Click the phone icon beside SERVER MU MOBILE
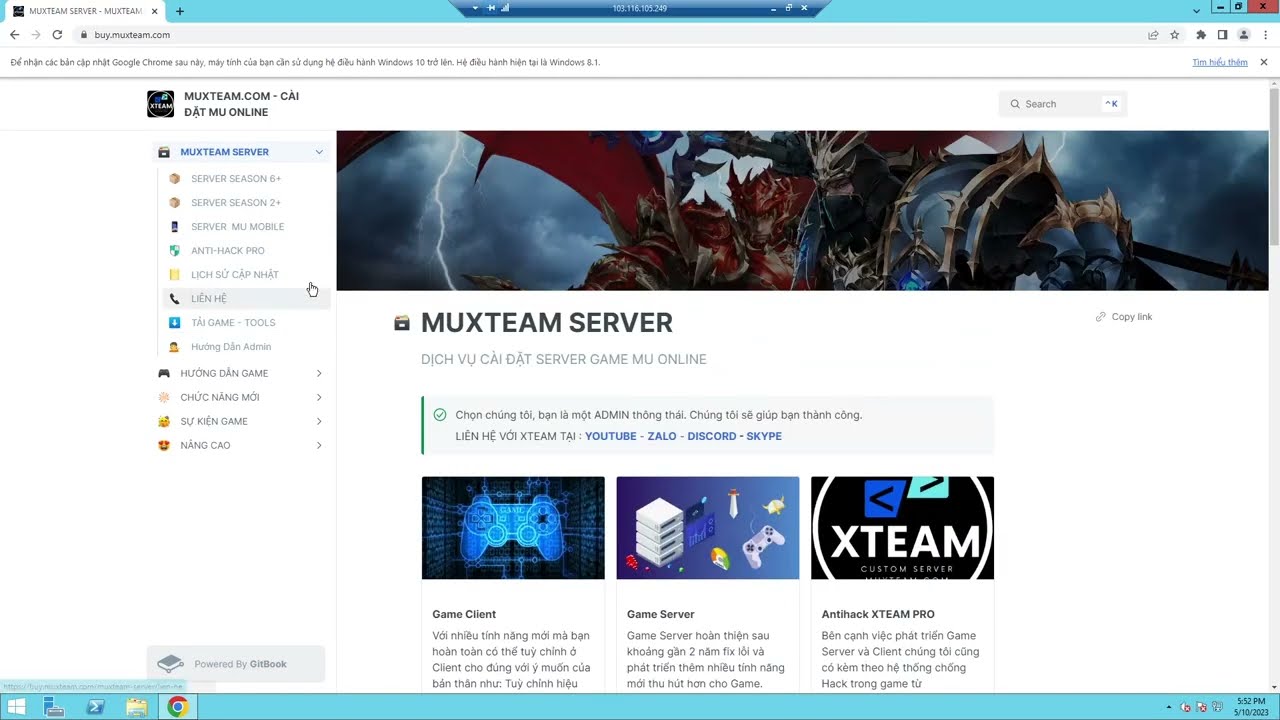This screenshot has width=1280, height=720. [174, 227]
